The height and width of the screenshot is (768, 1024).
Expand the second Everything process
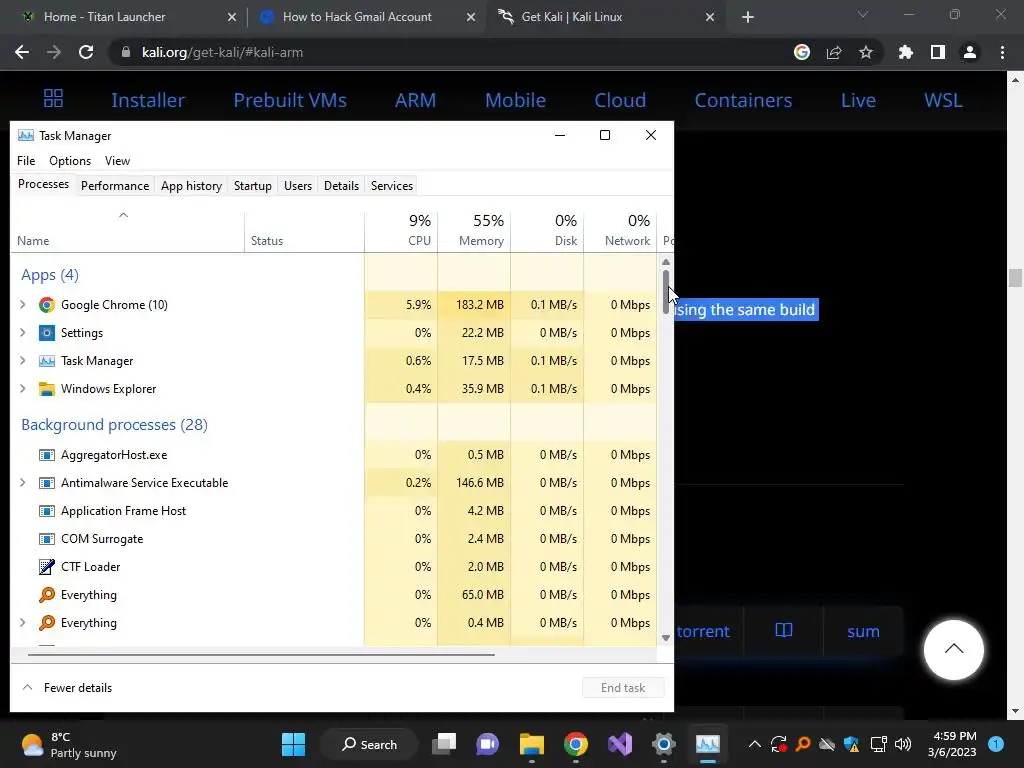23,622
